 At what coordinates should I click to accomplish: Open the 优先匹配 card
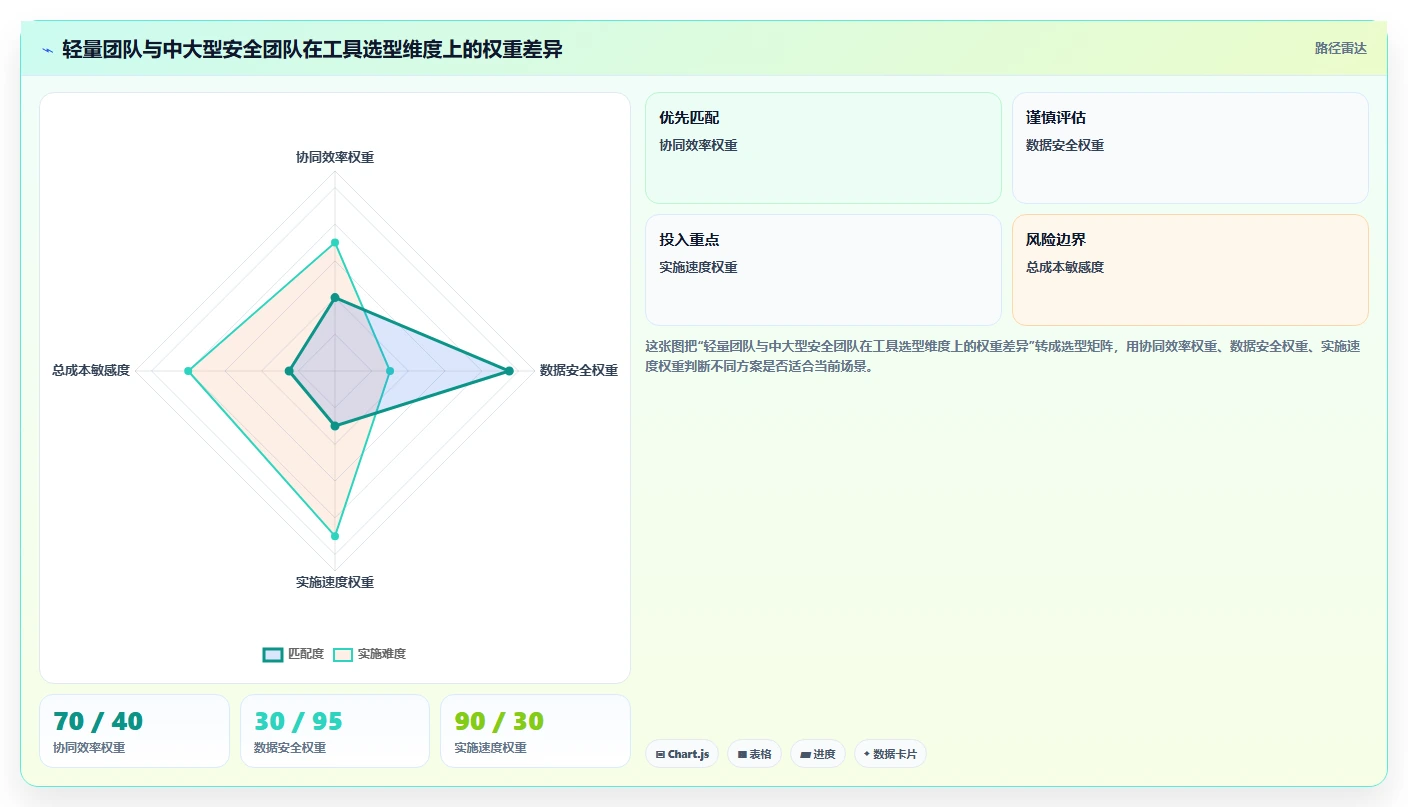823,148
